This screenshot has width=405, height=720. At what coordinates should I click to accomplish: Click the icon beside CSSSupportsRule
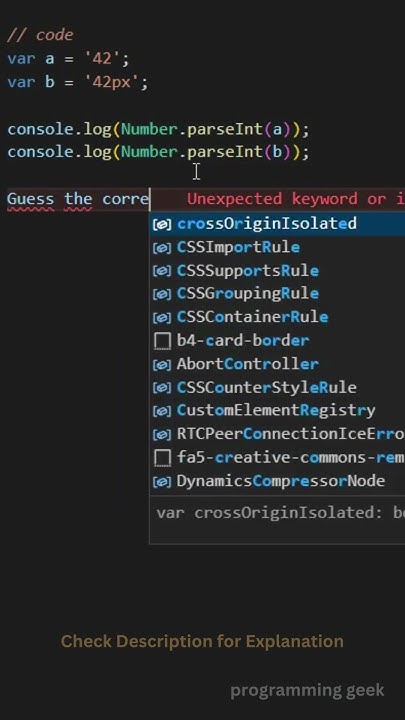point(162,271)
